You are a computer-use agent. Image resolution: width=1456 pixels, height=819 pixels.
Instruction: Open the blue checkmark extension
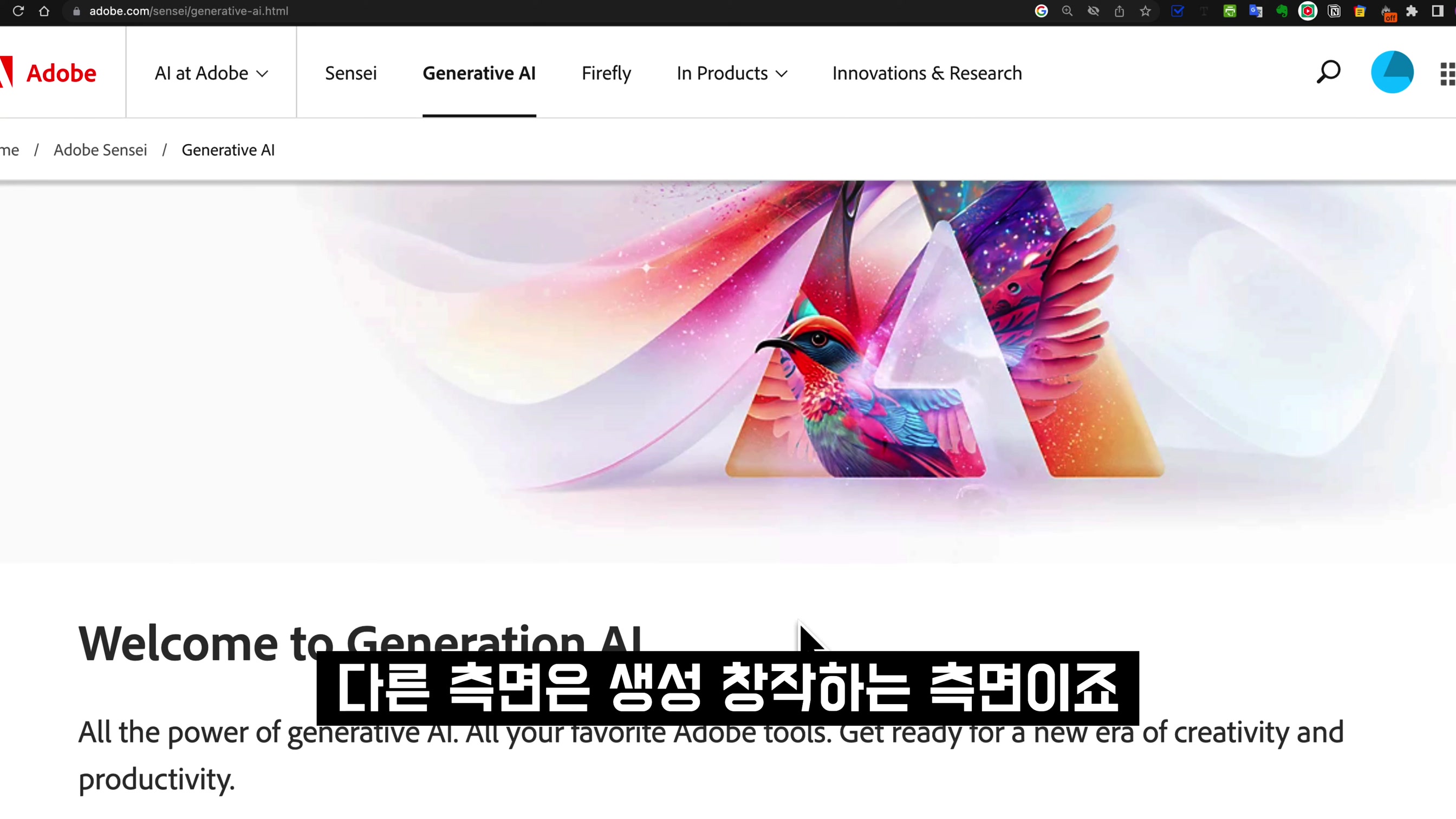pos(1178,11)
